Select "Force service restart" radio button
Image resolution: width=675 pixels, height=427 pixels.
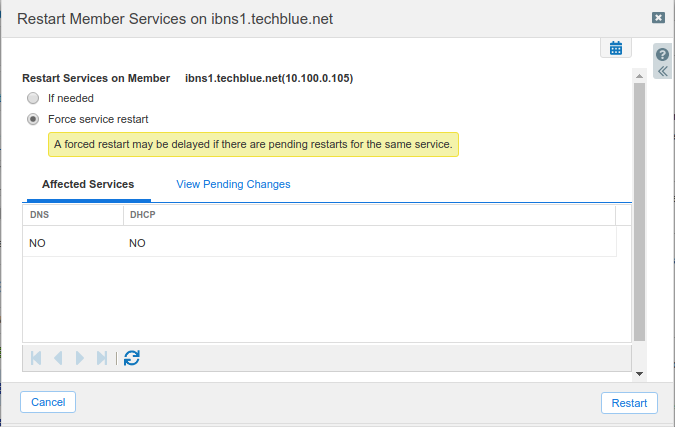click(x=33, y=119)
